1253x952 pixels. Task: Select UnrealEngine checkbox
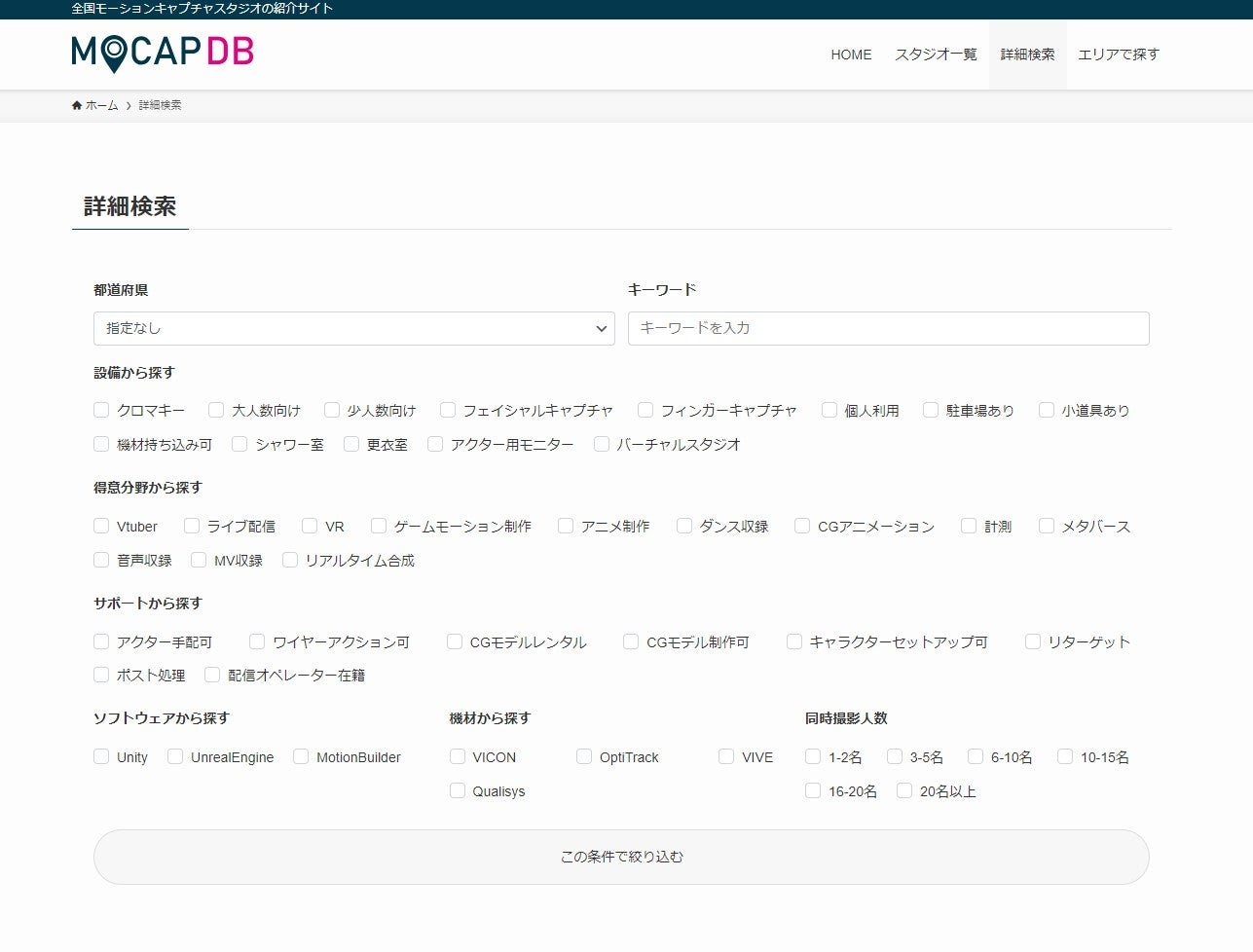pos(175,756)
